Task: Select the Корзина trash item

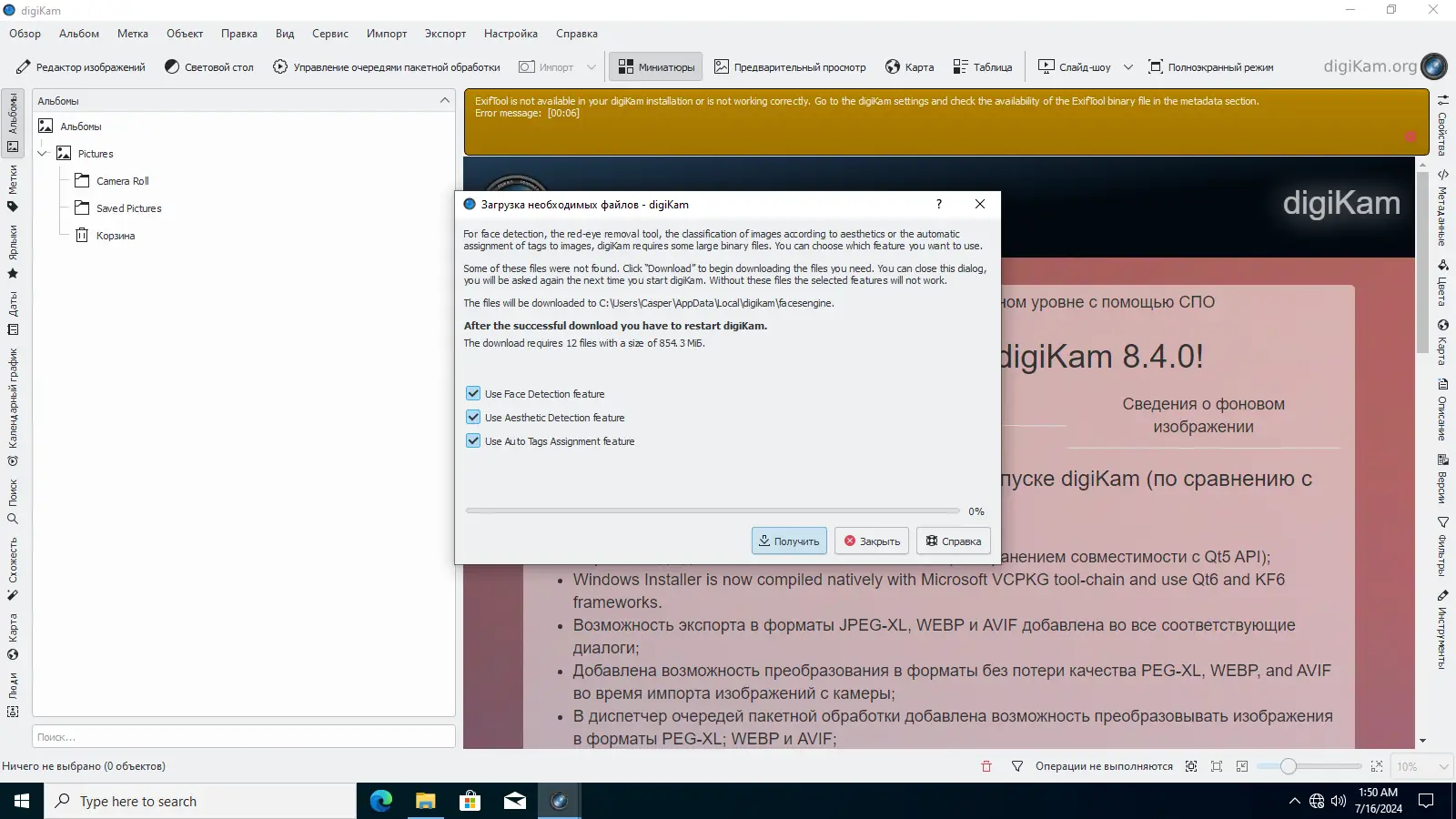Action: click(x=115, y=236)
